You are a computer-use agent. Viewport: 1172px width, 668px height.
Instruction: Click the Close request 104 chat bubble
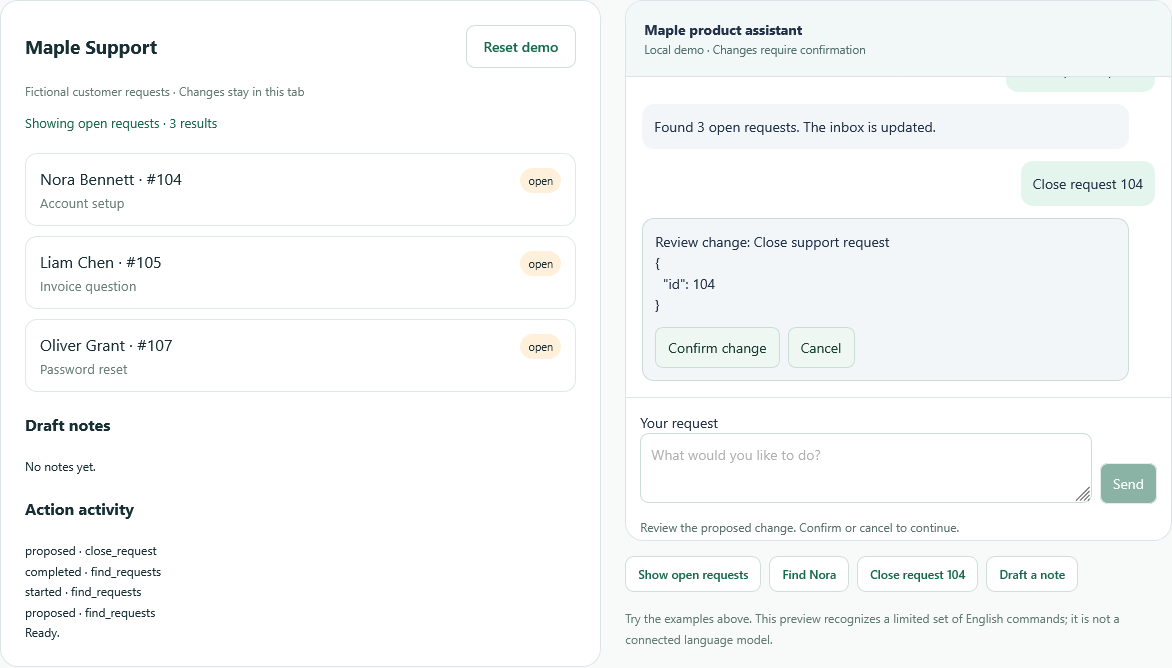pos(1088,184)
